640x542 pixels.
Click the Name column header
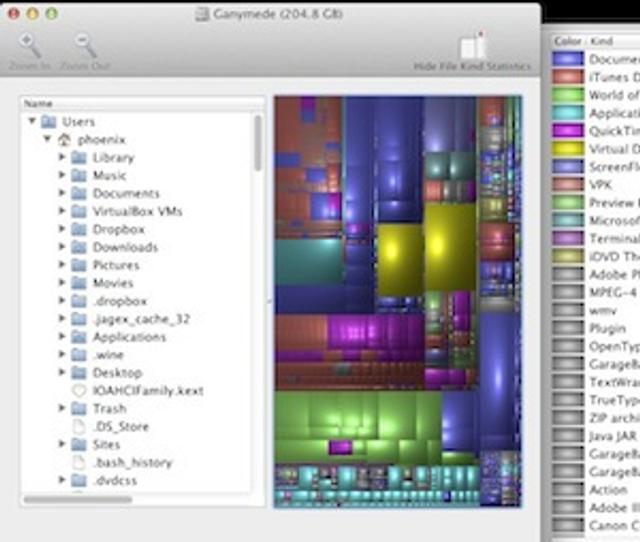tap(143, 104)
